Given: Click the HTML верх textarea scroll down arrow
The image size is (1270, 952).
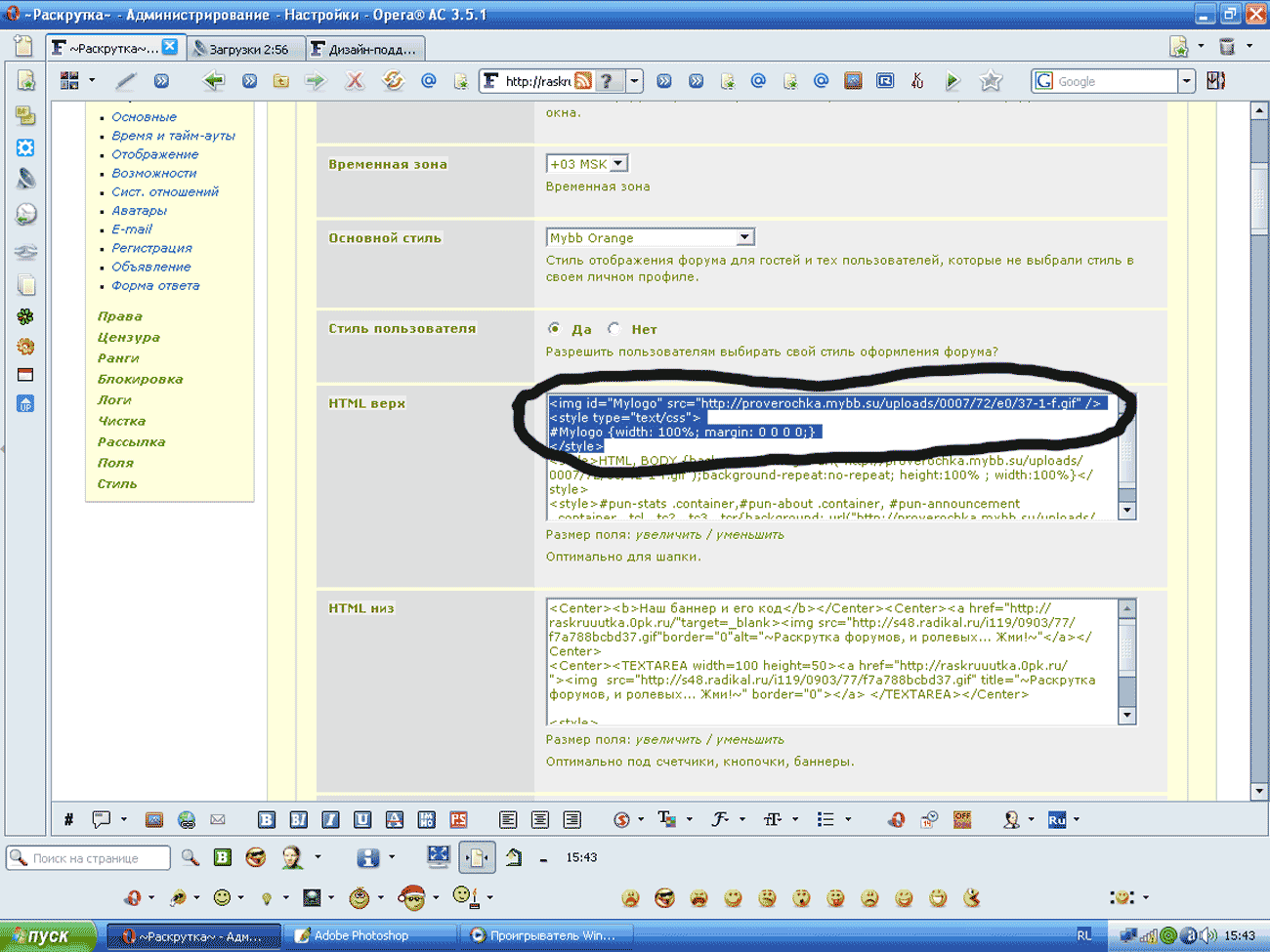Looking at the screenshot, I should (1126, 511).
